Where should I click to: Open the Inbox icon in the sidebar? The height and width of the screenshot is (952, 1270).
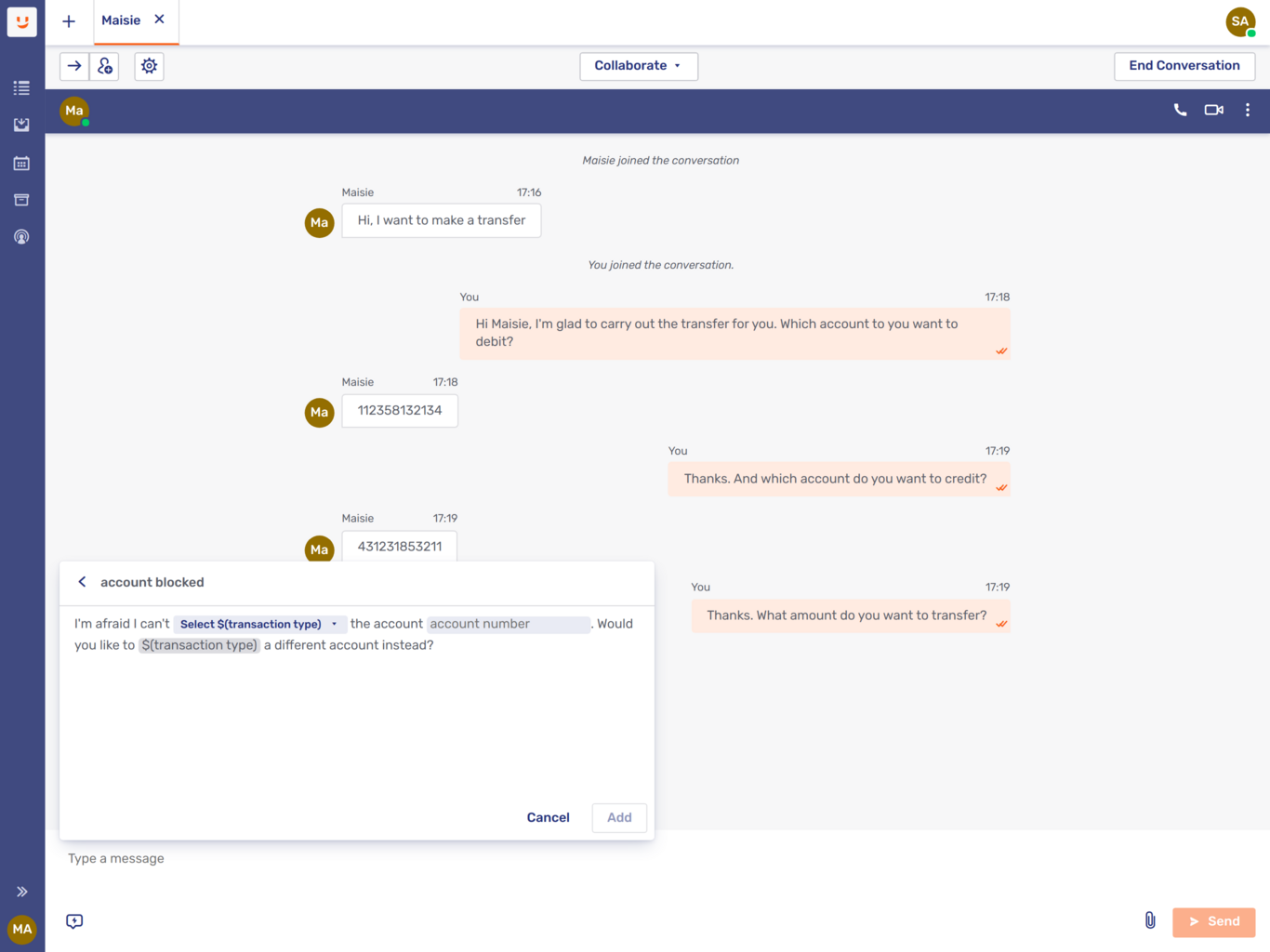(21, 125)
